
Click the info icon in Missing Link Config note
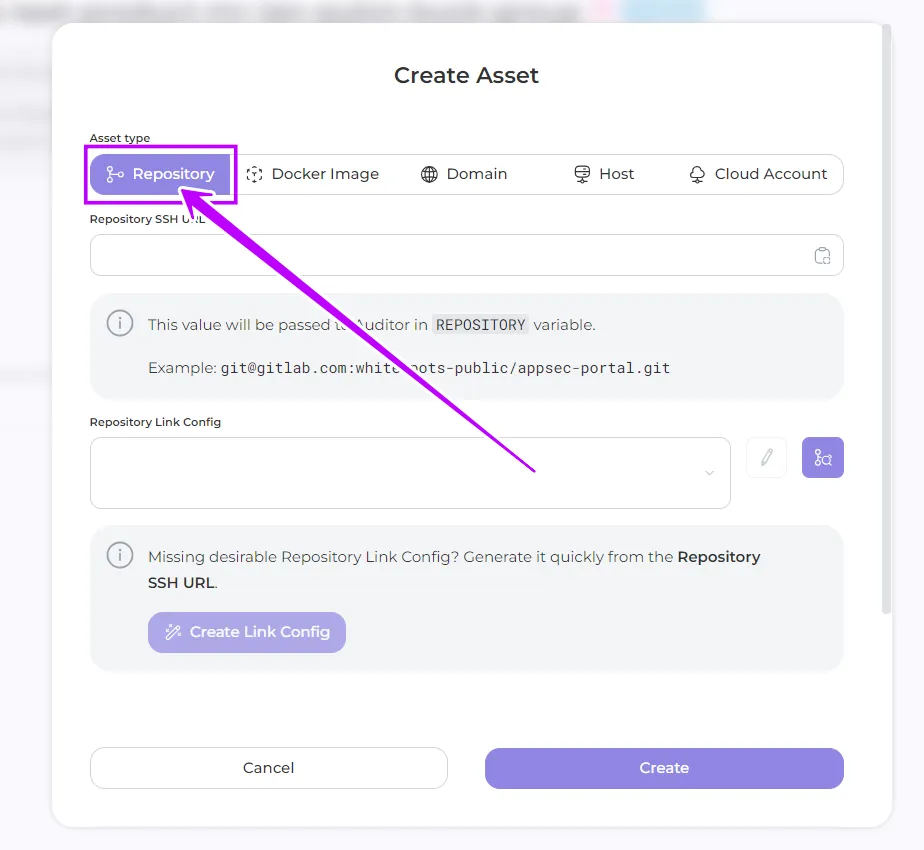119,556
